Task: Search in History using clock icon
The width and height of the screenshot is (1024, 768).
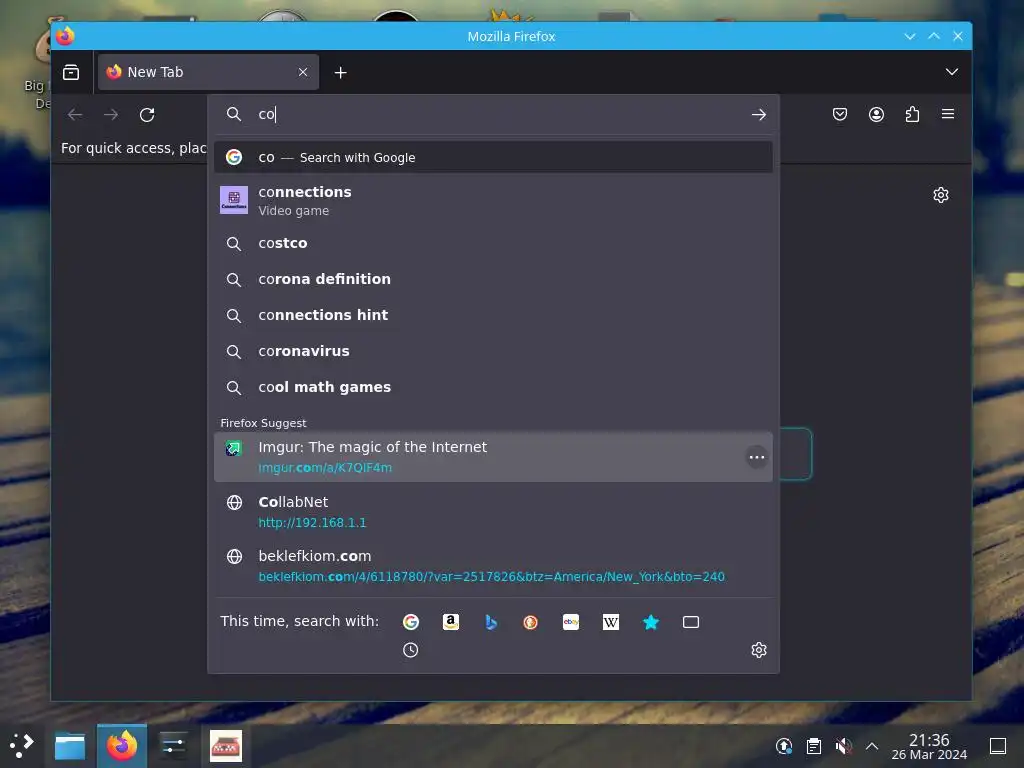Action: [410, 650]
